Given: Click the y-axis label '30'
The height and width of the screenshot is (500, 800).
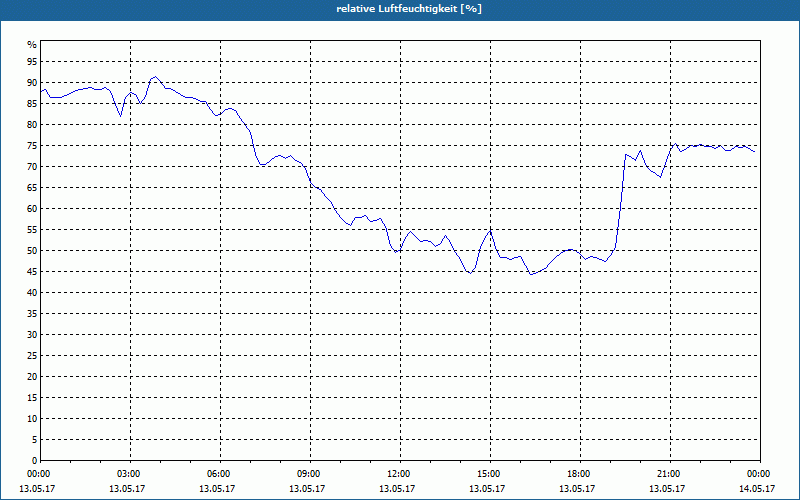Looking at the screenshot, I should pos(32,335).
